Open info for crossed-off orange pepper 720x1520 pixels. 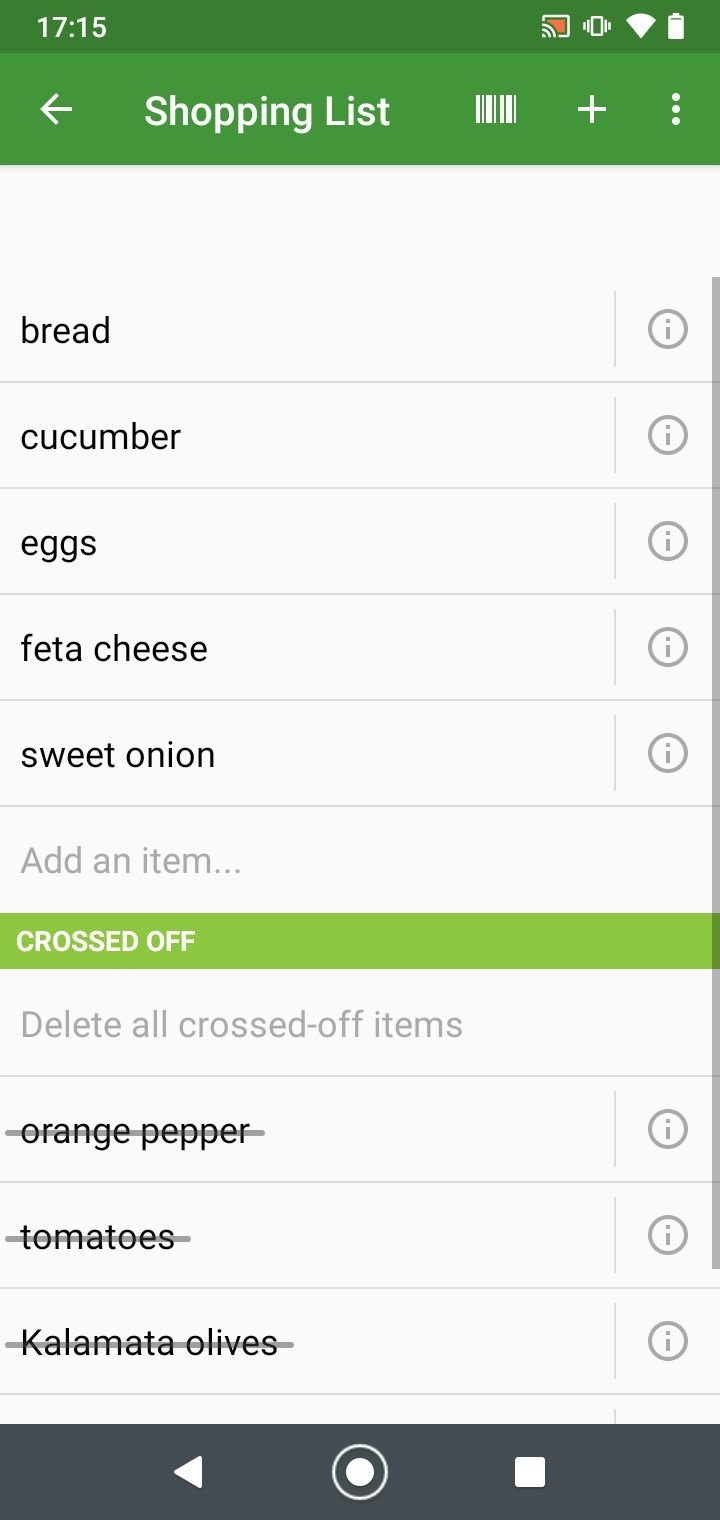(x=667, y=1129)
